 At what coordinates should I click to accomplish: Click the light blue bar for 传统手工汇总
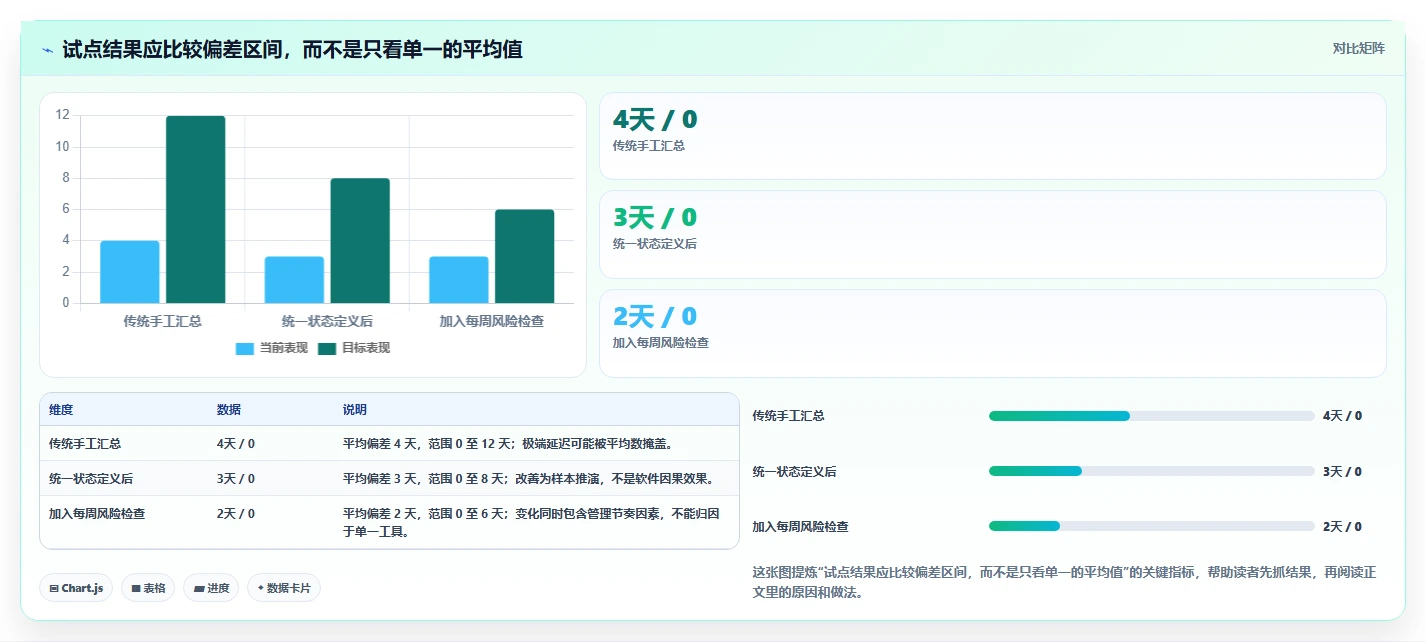[x=130, y=272]
